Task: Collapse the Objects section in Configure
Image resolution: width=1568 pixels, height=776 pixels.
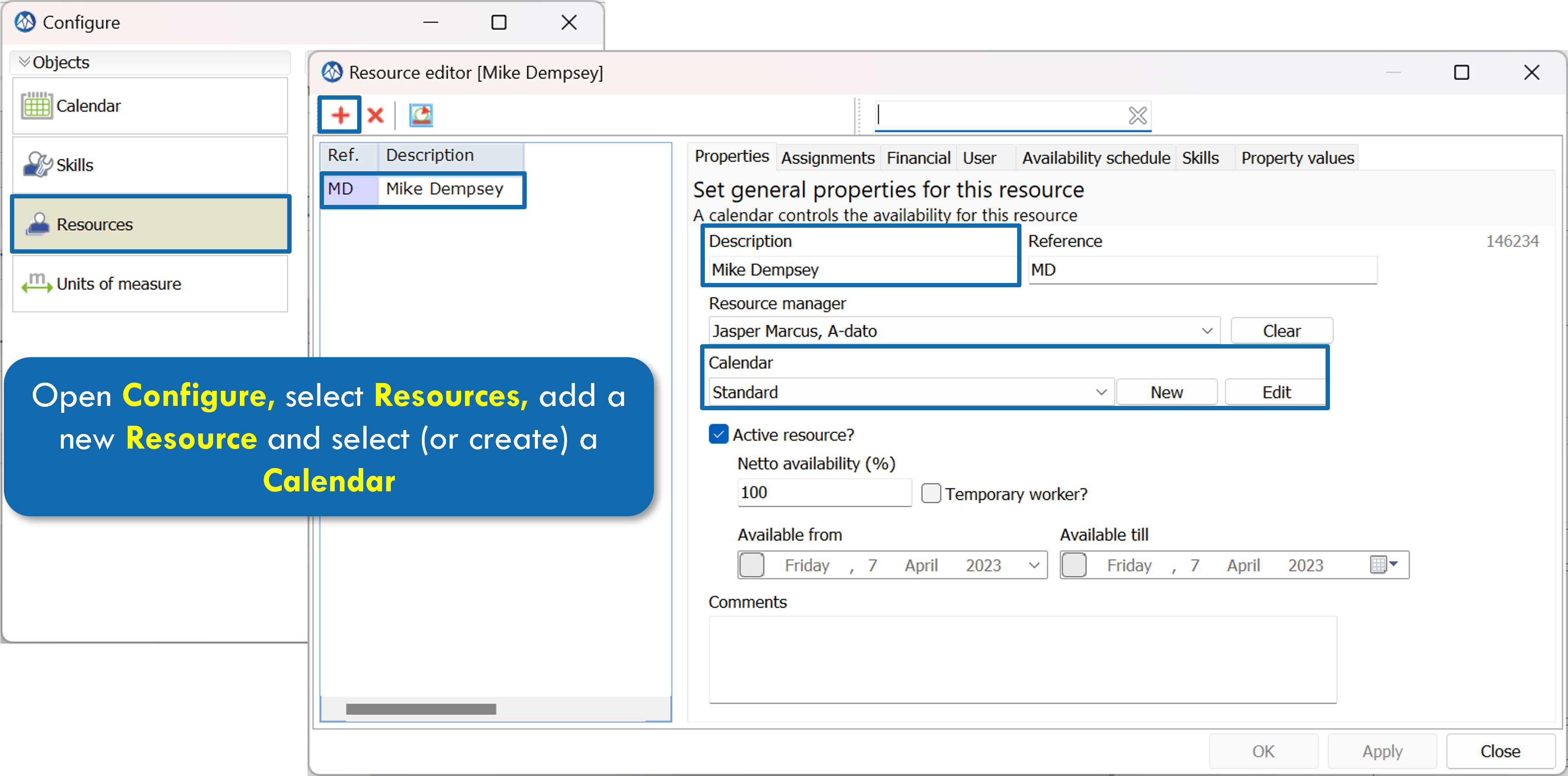Action: (x=24, y=62)
